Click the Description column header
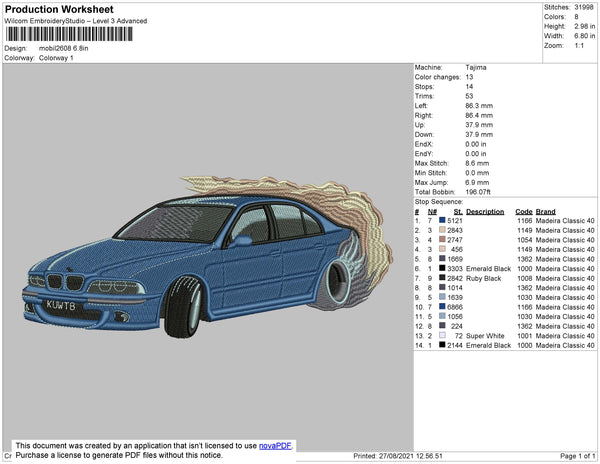Image resolution: width=600 pixels, height=464 pixels. pos(485,212)
